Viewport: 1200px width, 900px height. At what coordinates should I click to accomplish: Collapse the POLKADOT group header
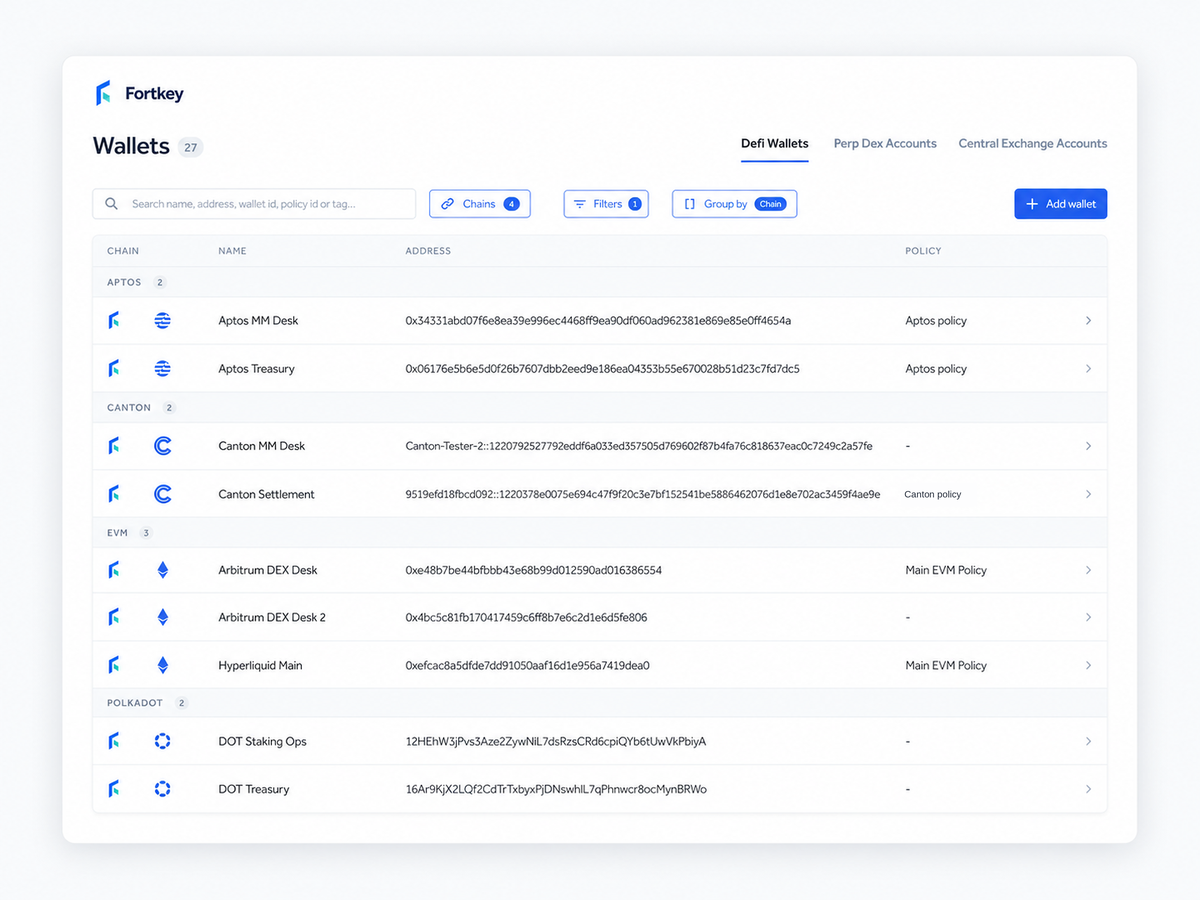point(600,703)
